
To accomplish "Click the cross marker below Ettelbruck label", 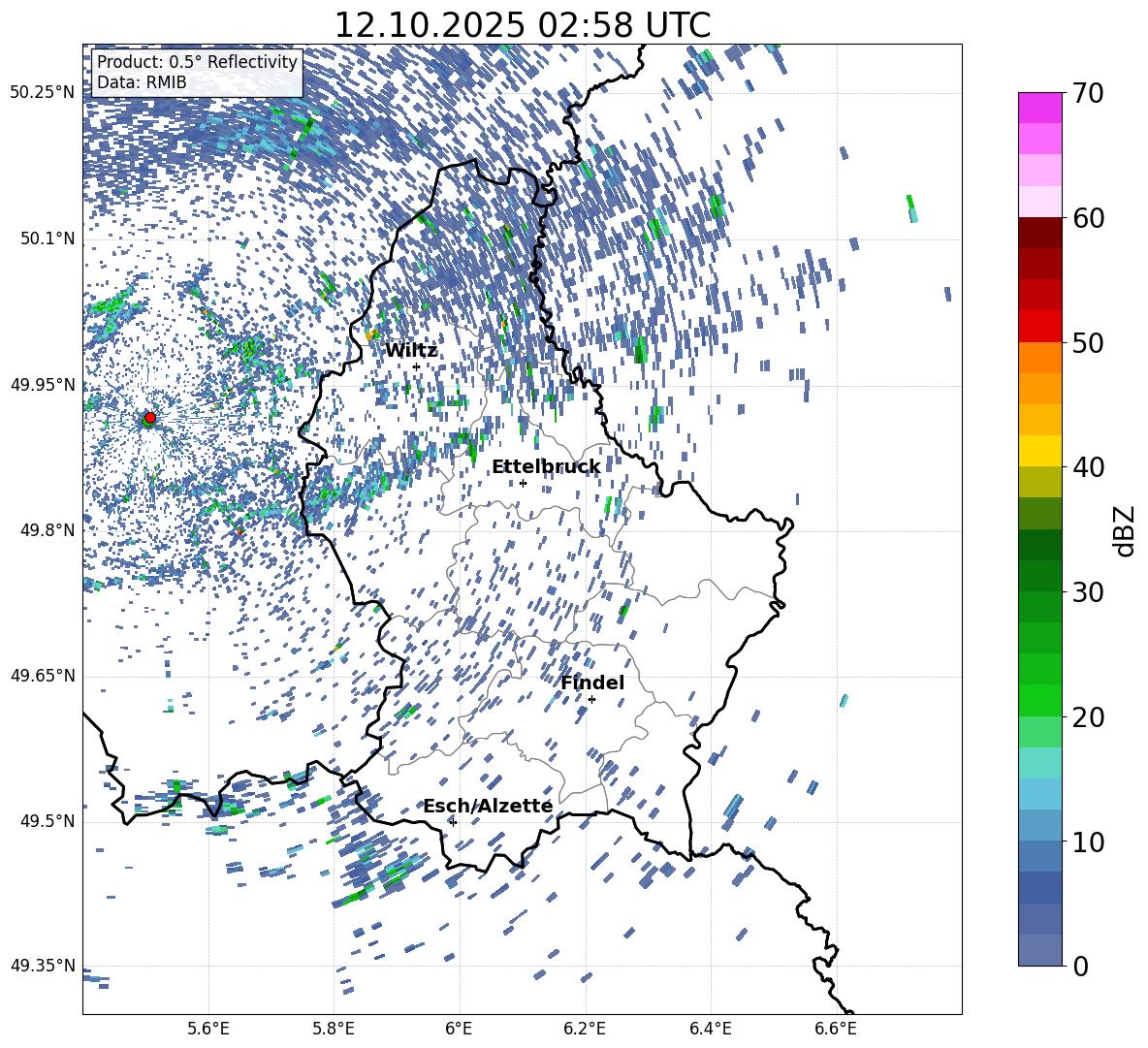I will pyautogui.click(x=523, y=483).
